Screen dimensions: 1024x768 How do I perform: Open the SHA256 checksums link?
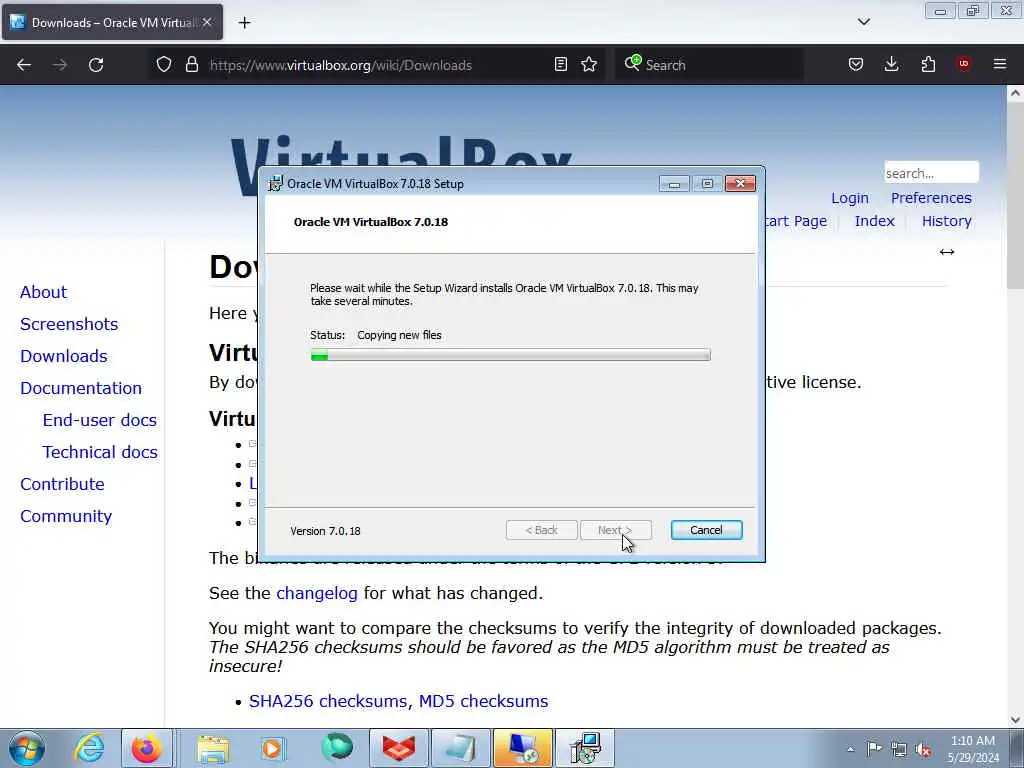pos(330,701)
